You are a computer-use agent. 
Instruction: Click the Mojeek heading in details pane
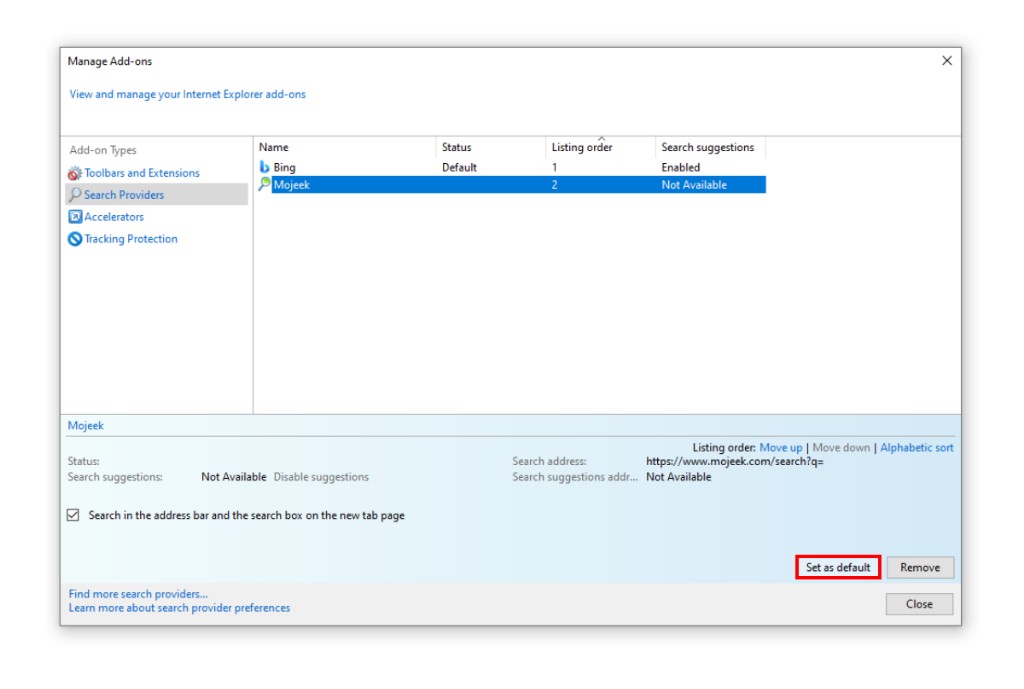(x=86, y=426)
